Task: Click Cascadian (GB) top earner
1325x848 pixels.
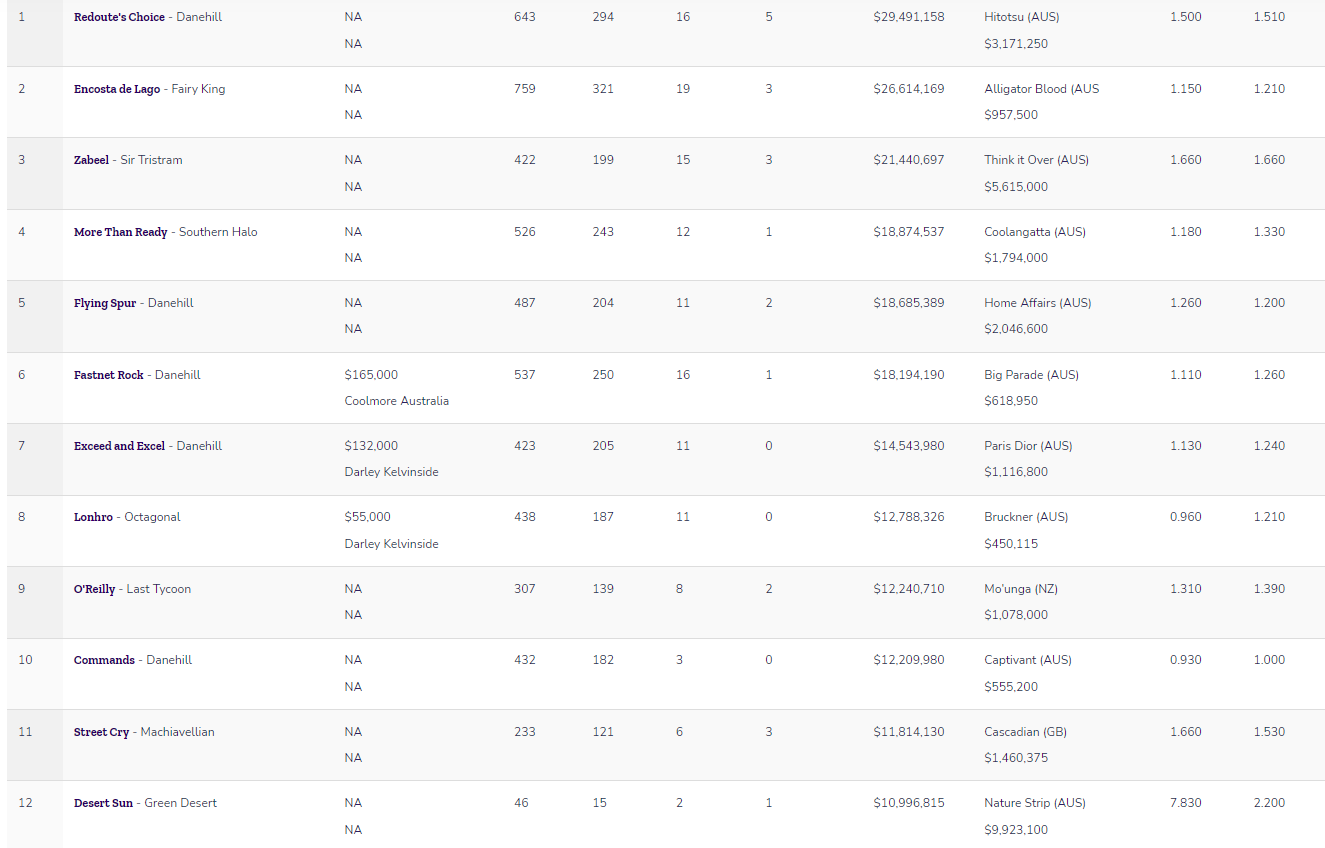Action: (x=1025, y=732)
